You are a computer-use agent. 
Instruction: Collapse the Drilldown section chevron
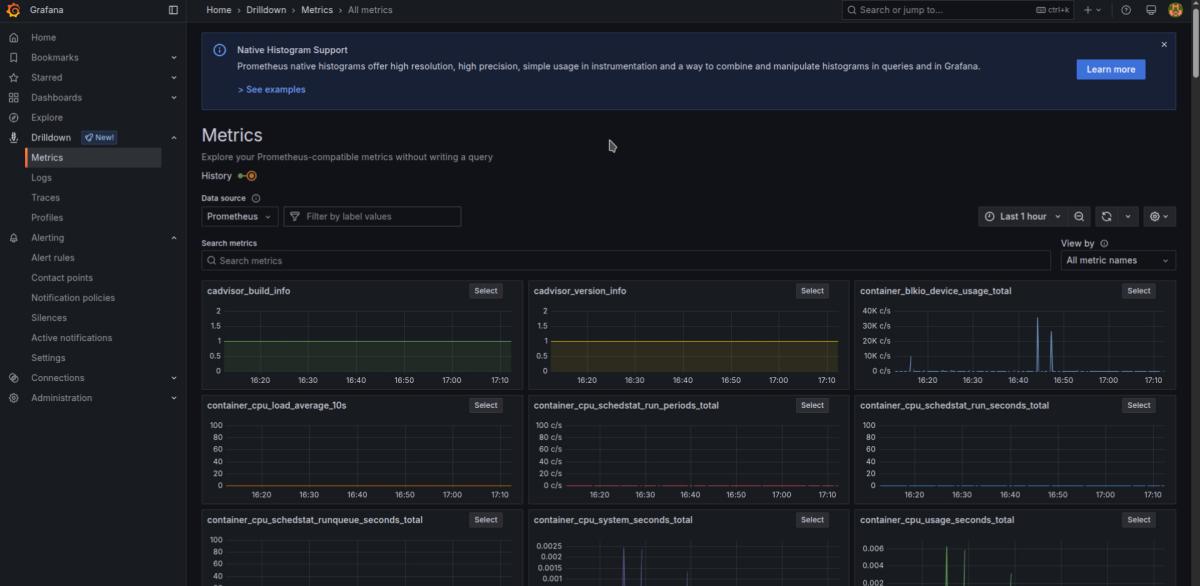[174, 137]
